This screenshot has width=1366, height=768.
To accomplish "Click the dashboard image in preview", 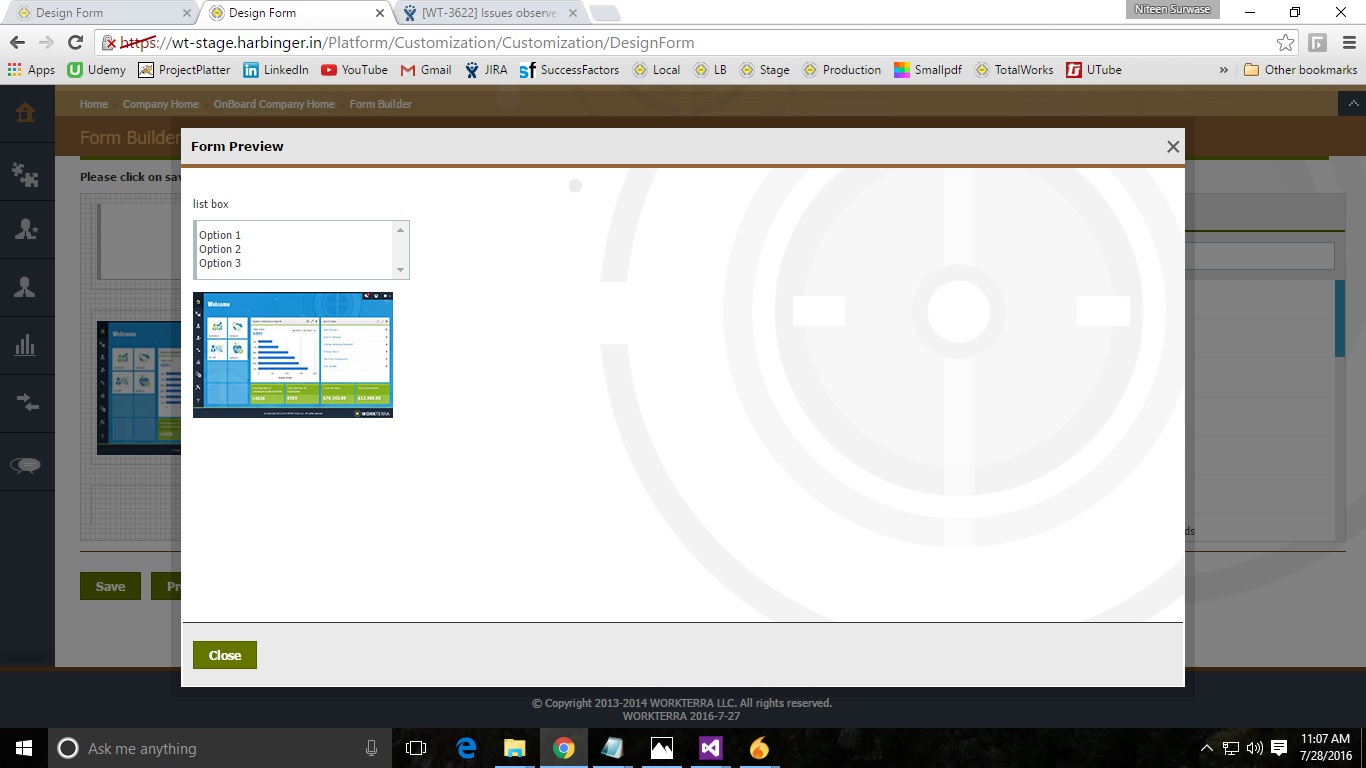I will point(293,355).
